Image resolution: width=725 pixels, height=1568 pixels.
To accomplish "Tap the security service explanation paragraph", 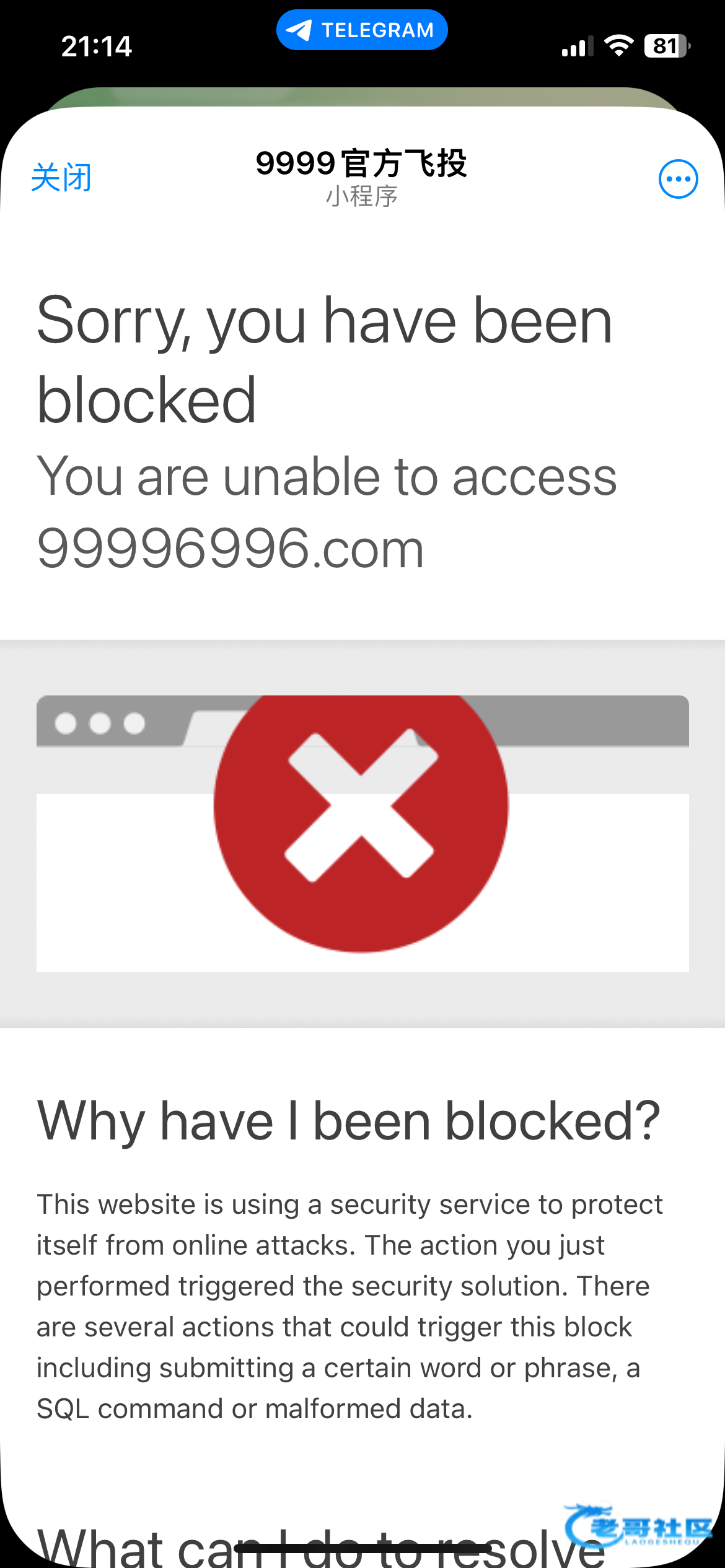I will 349,1306.
